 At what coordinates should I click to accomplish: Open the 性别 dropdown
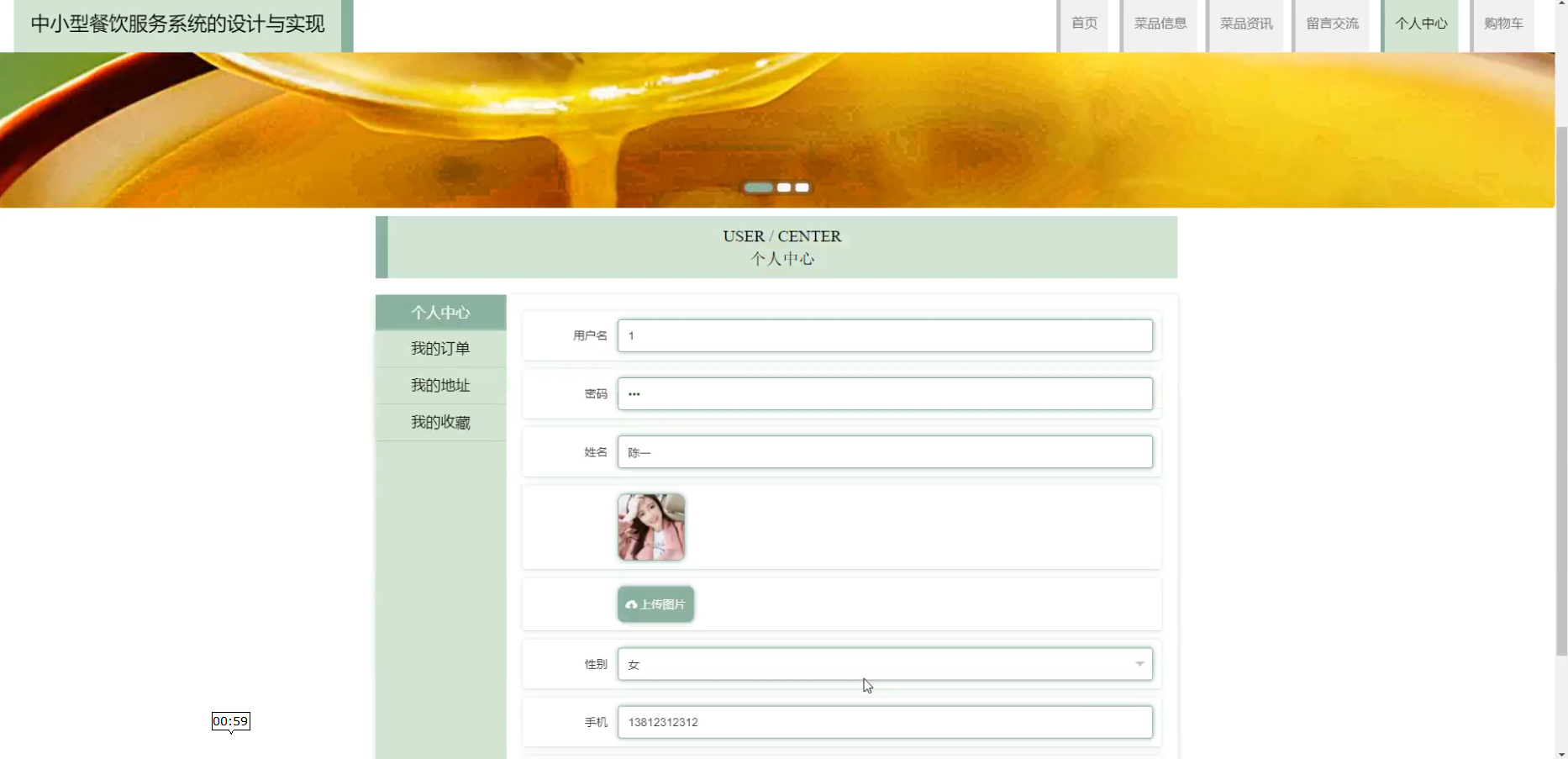click(x=885, y=664)
